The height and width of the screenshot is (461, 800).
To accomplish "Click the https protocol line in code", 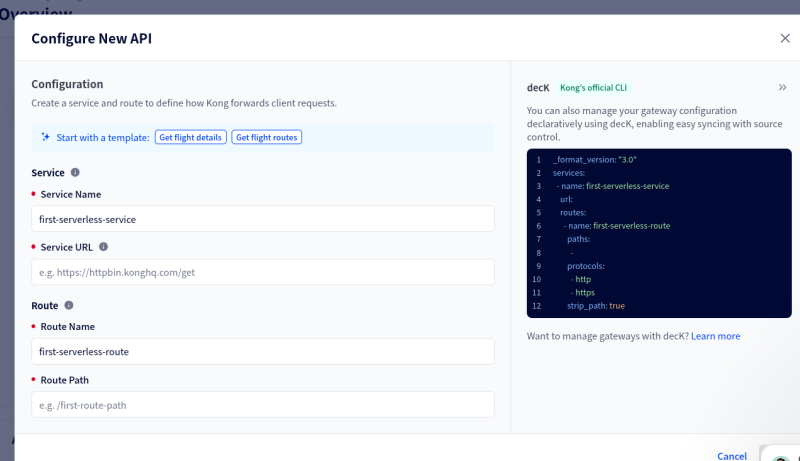I will click(x=585, y=292).
